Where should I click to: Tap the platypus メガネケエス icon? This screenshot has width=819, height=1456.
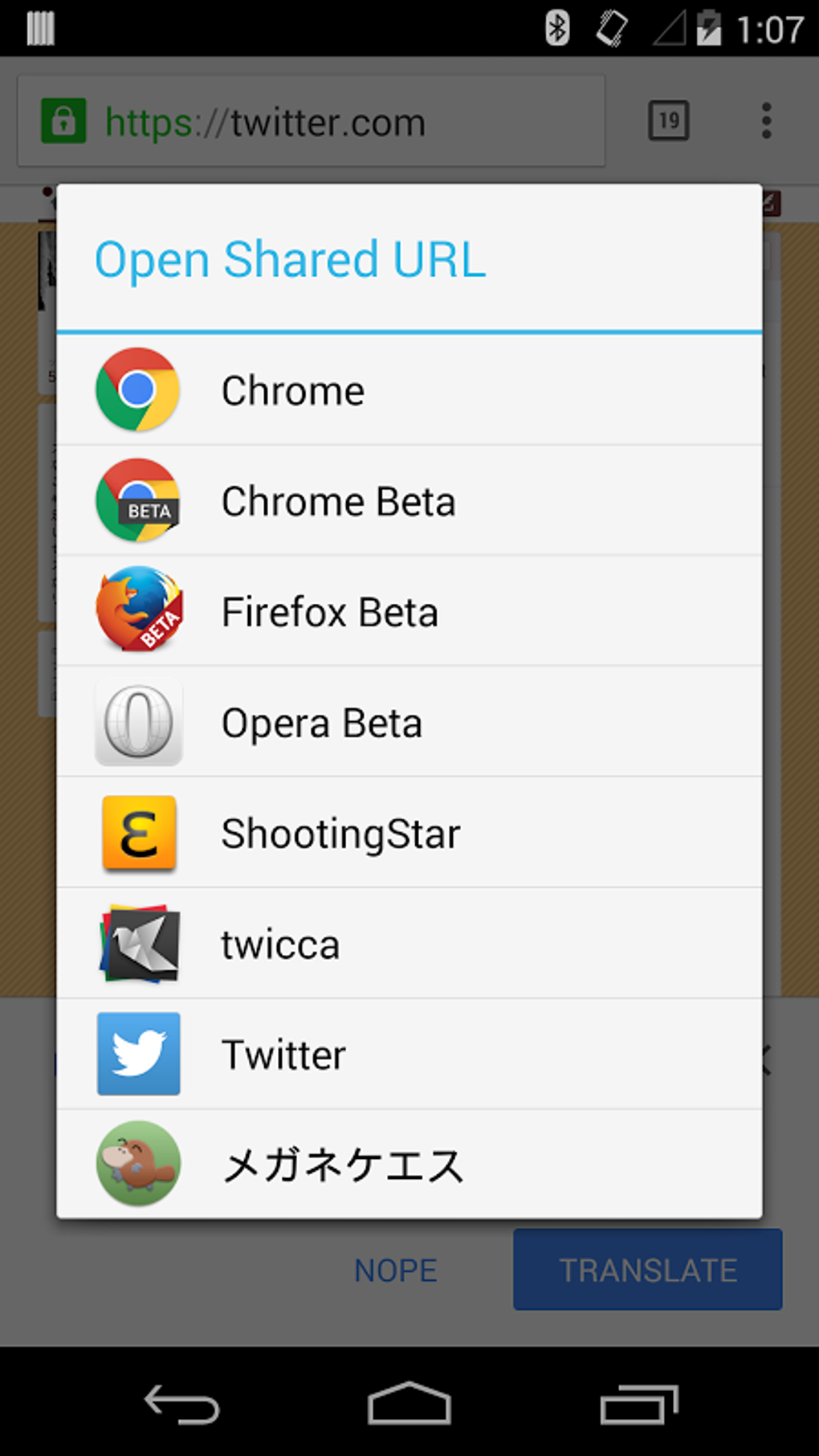coord(139,1164)
